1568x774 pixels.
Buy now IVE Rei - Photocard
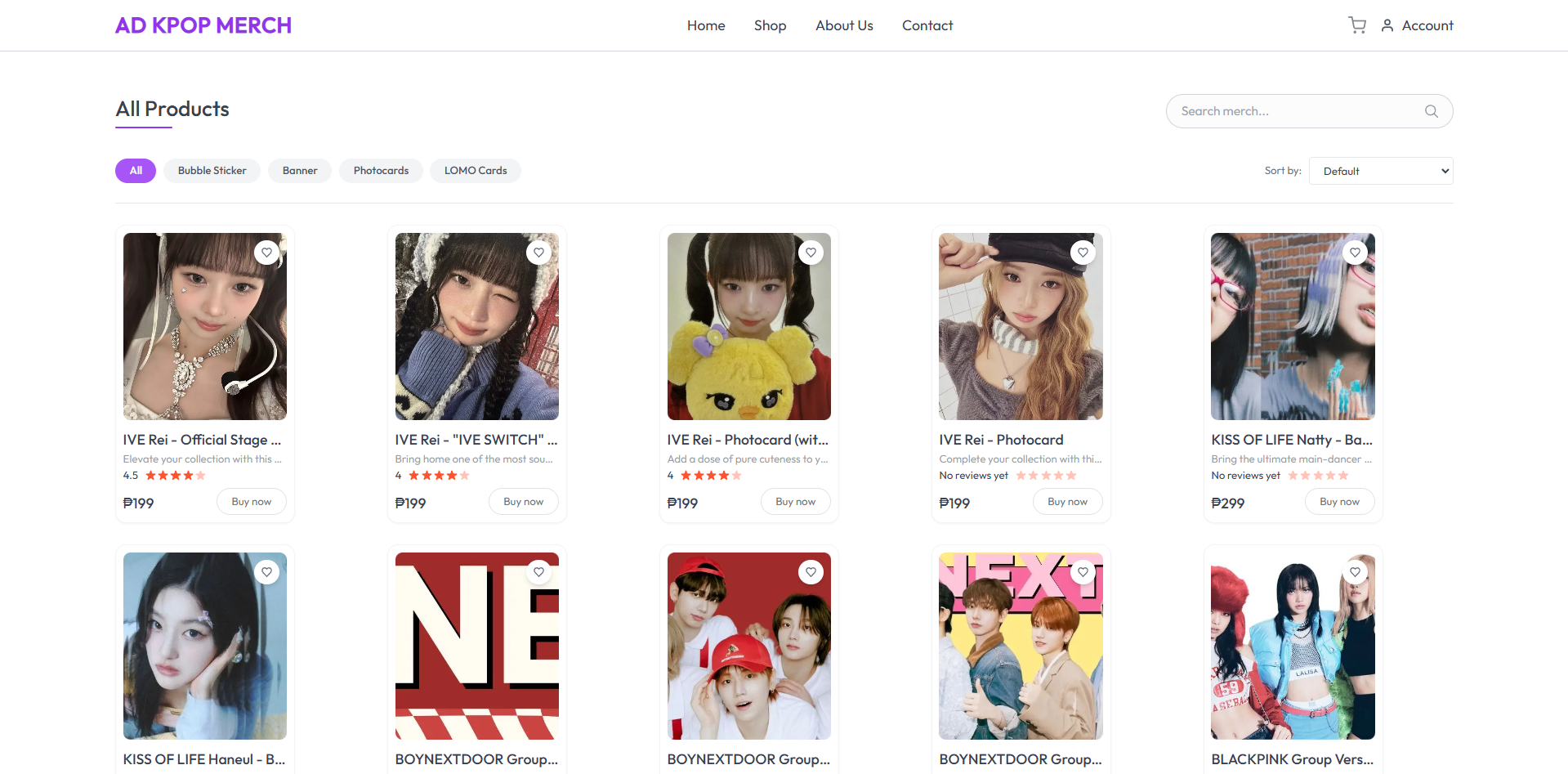pyautogui.click(x=1068, y=502)
